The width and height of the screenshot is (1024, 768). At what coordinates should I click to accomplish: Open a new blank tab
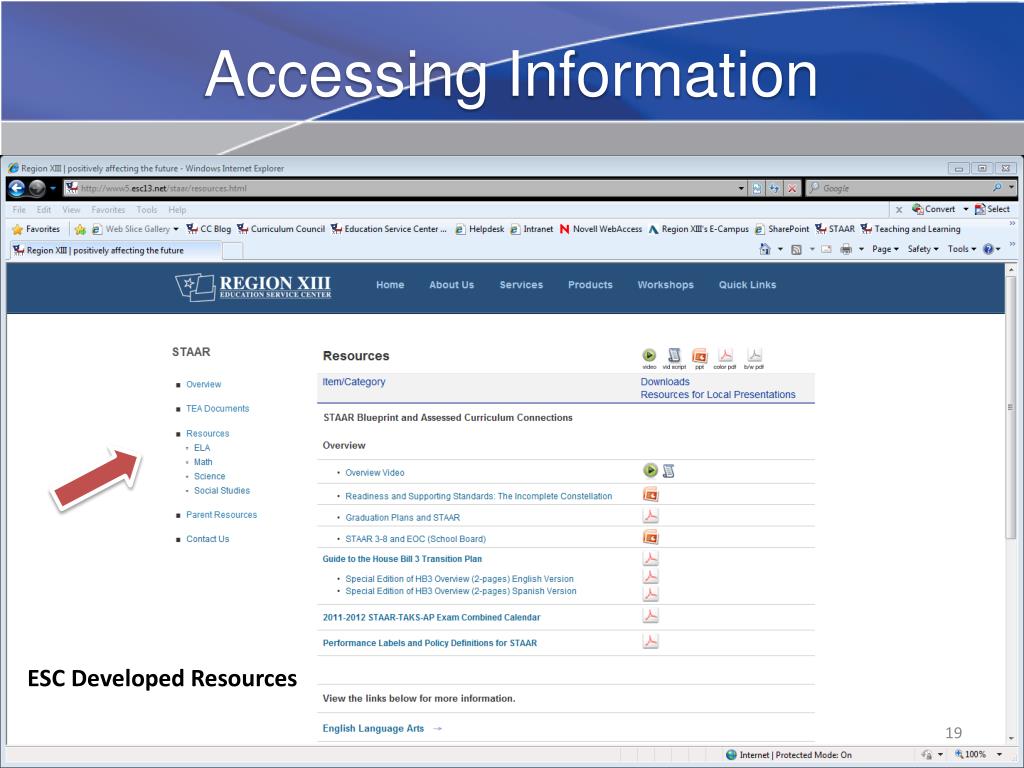point(232,251)
